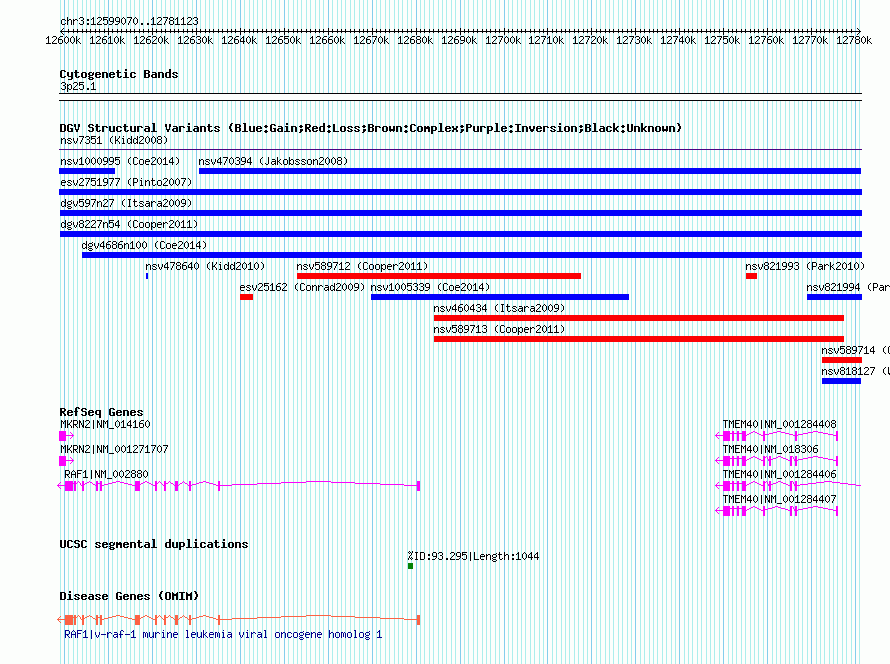Select the 12700k ruler position
Viewport: 890px width, 664px height.
[503, 40]
